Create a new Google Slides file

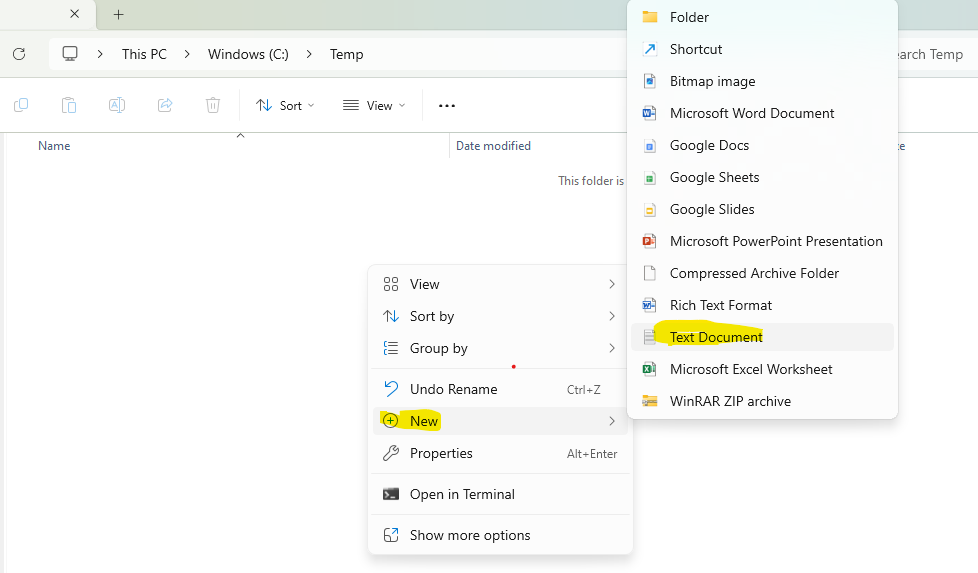[762, 209]
